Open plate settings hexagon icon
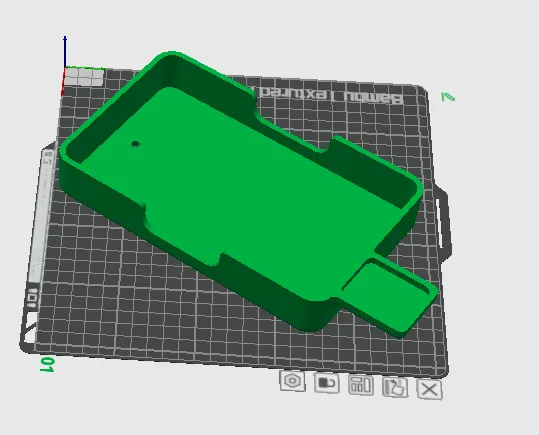Image resolution: width=539 pixels, height=435 pixels. (x=293, y=381)
